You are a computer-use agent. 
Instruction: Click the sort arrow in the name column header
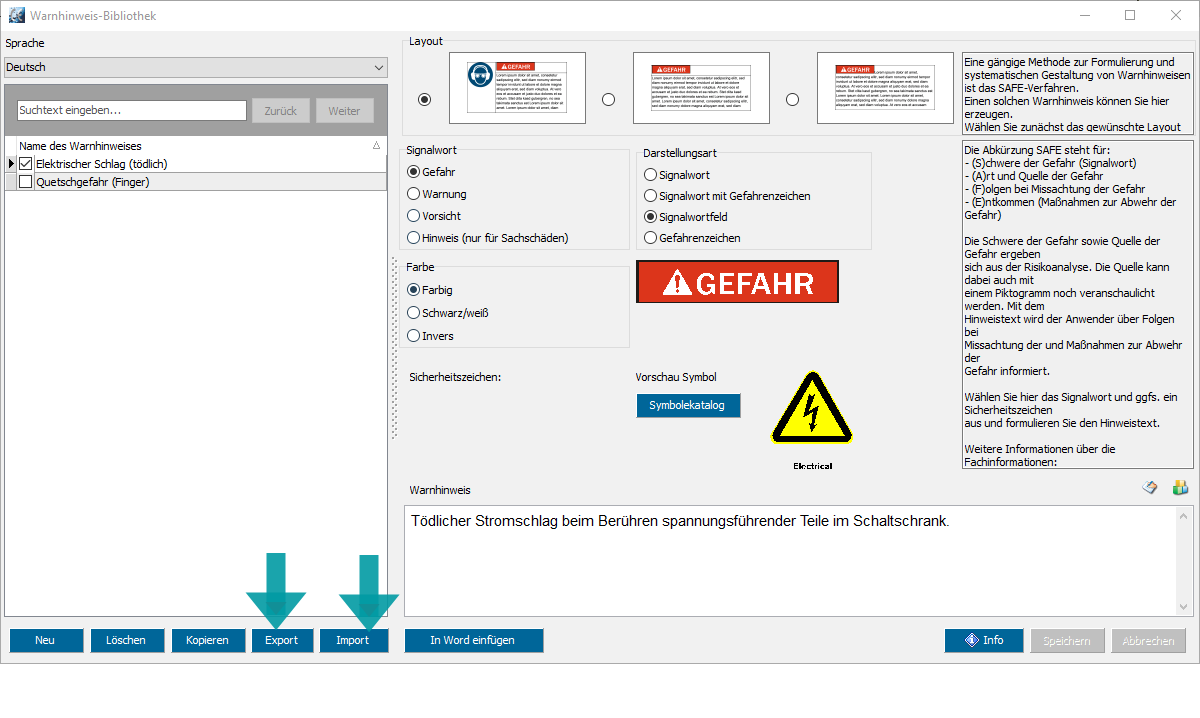(x=376, y=146)
